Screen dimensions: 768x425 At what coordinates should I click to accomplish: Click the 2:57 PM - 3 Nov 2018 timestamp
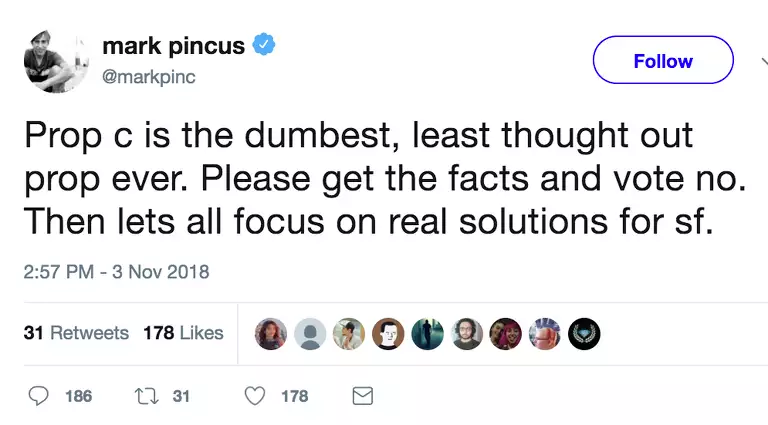[x=116, y=271]
